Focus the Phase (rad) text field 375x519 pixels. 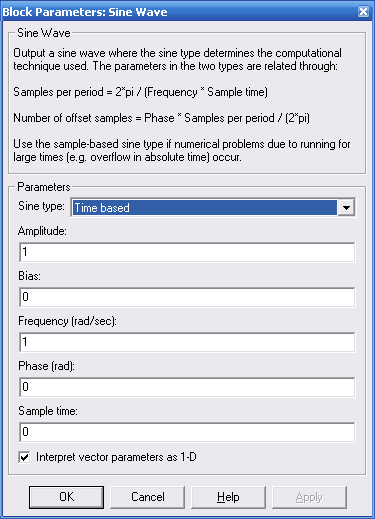click(187, 387)
